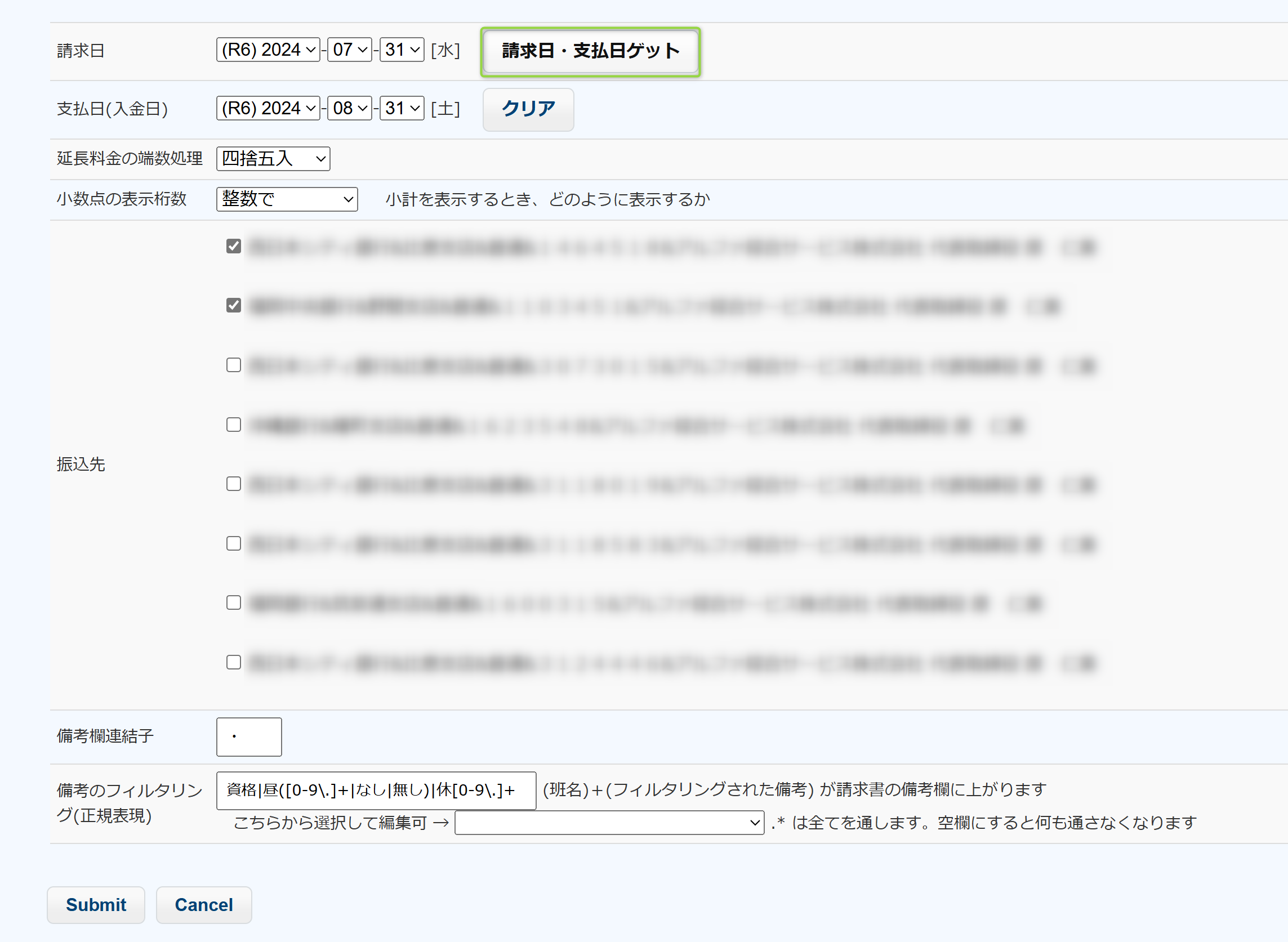The height and width of the screenshot is (942, 1288).
Task: Enable the last 振込先 checkbox
Action: 233,662
